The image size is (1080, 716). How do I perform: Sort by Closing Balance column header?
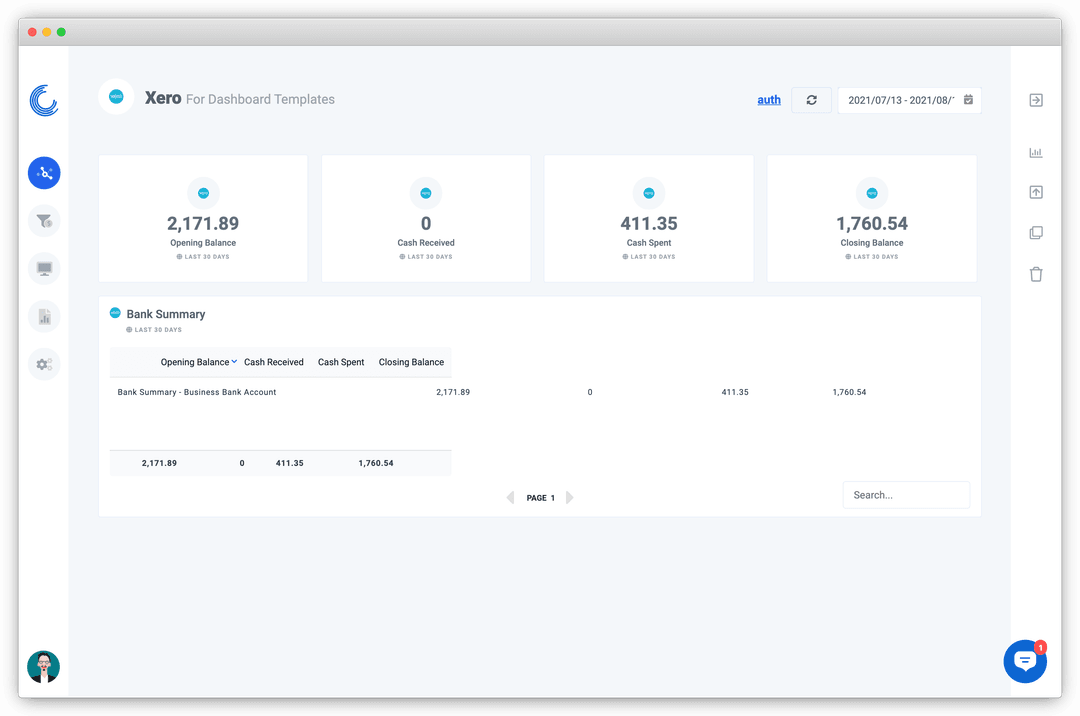pos(411,362)
